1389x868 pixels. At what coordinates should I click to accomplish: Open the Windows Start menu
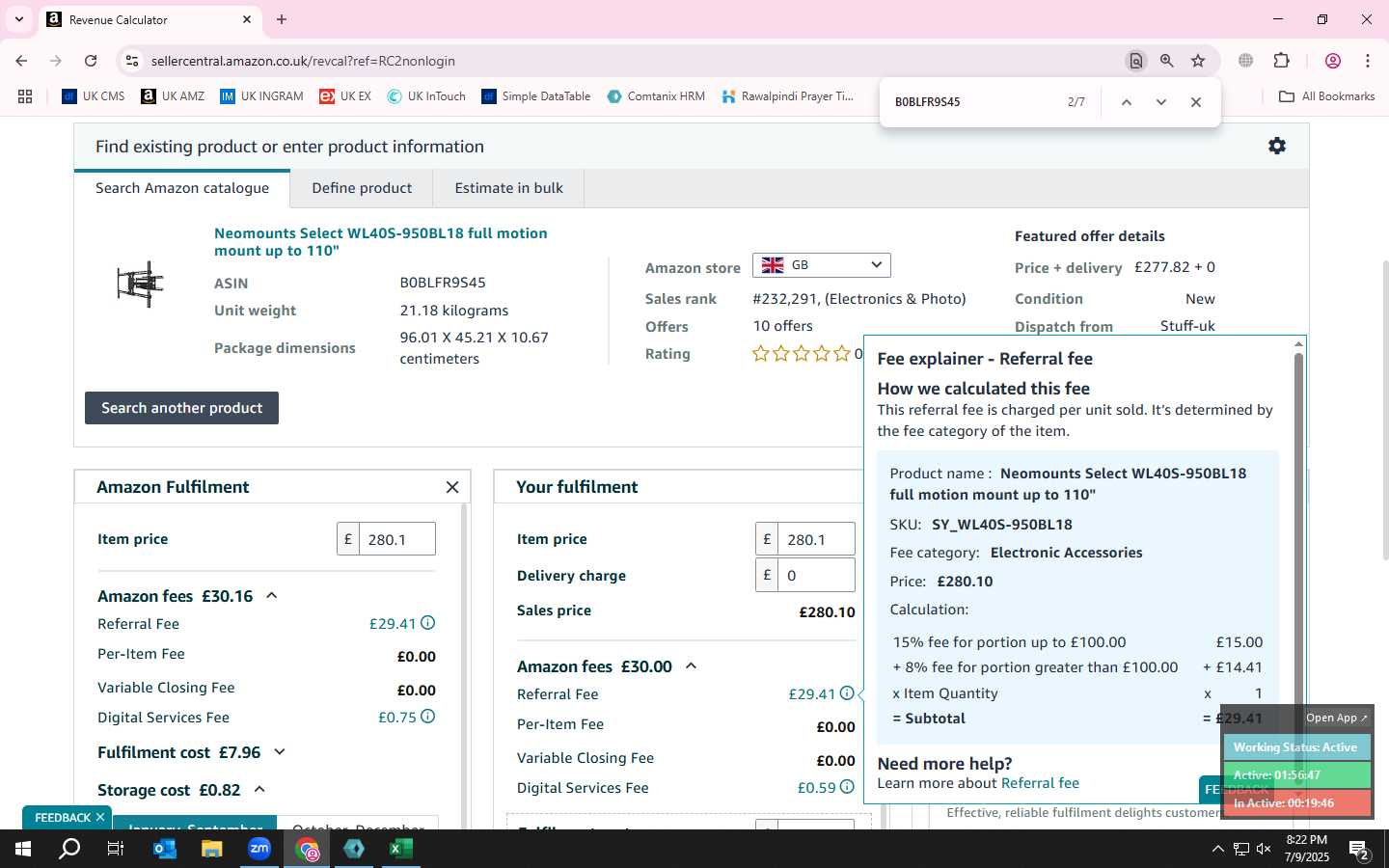(x=23, y=849)
